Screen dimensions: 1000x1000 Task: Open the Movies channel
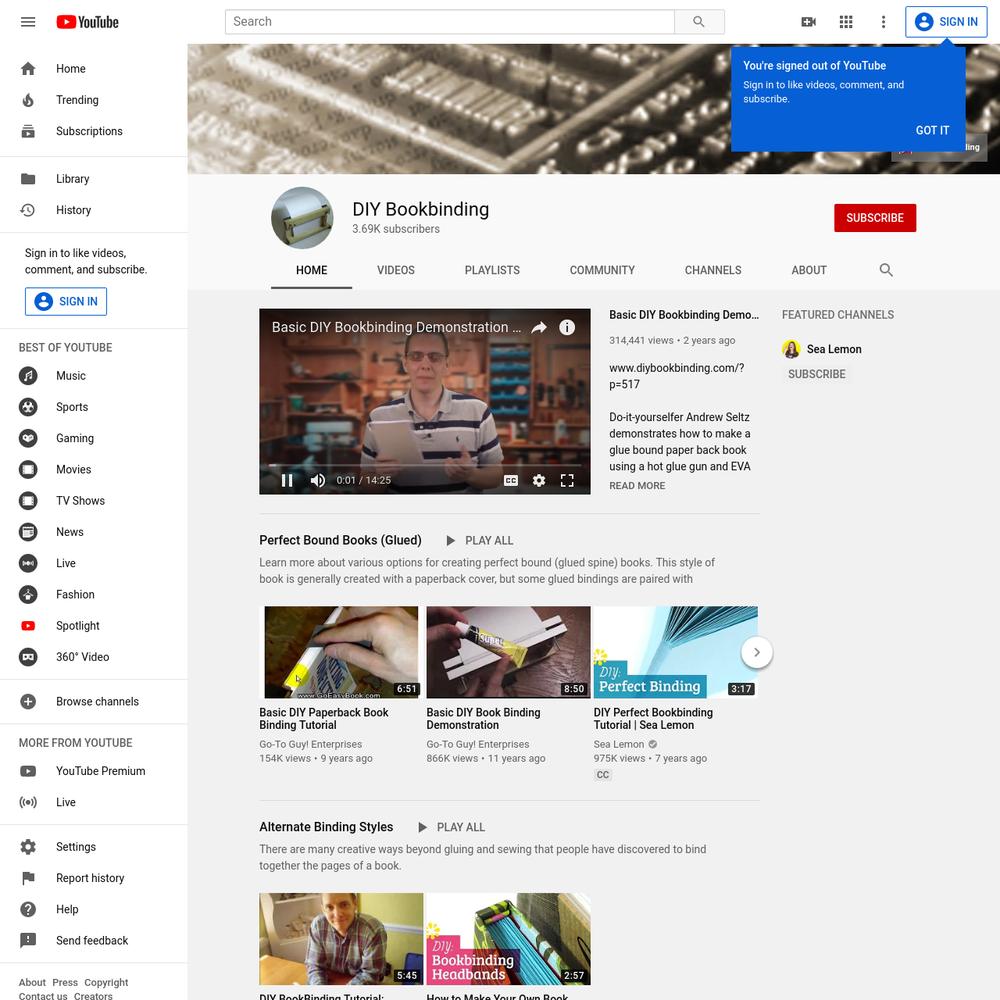(94, 470)
